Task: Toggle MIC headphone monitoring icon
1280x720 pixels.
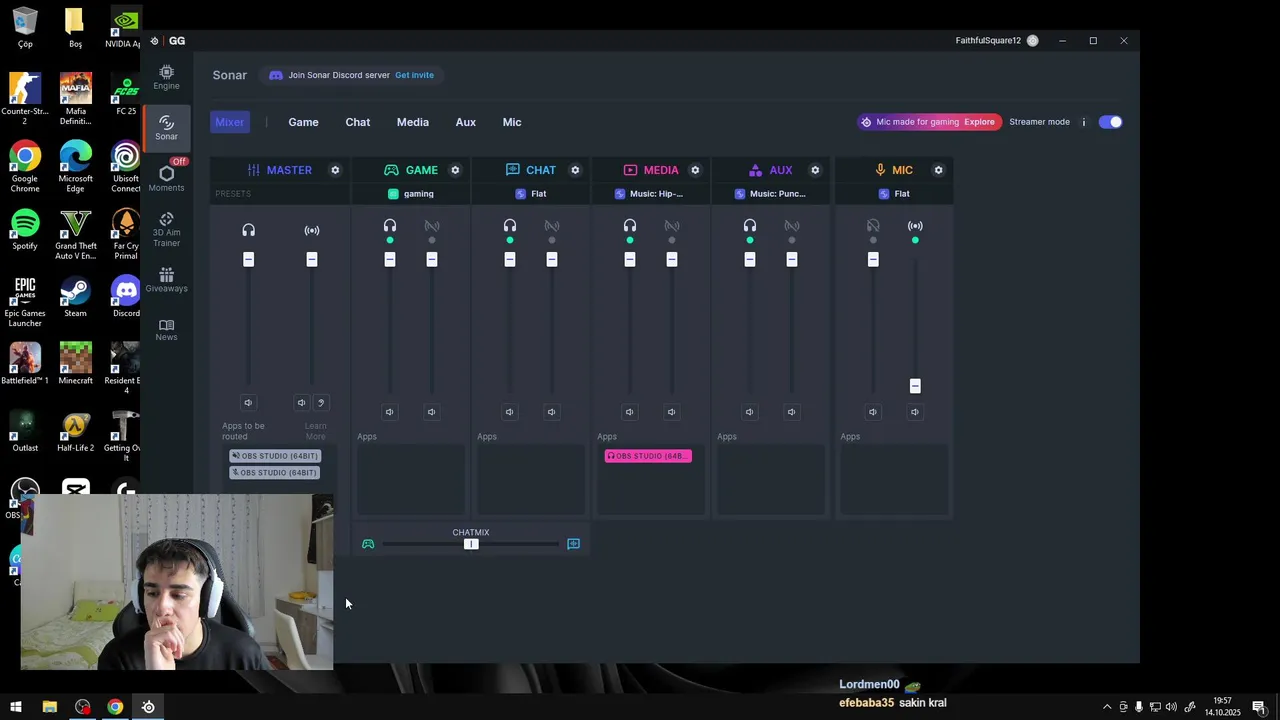Action: point(873,226)
